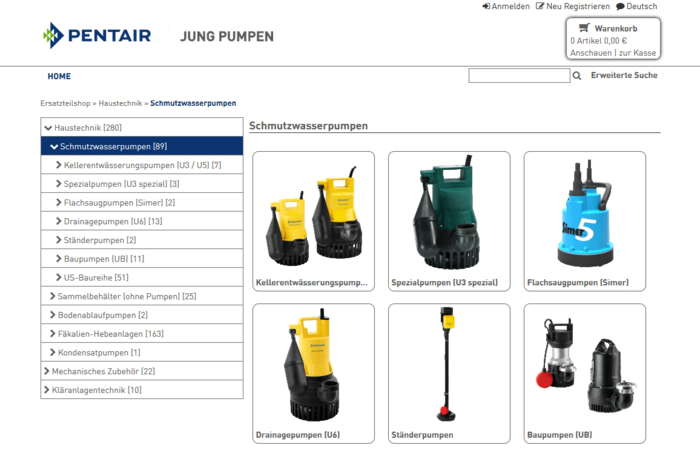Expand Fäkalien-Hebeanlagen [163] chevron
Image resolution: width=700 pixels, height=451 pixels.
[x=53, y=334]
